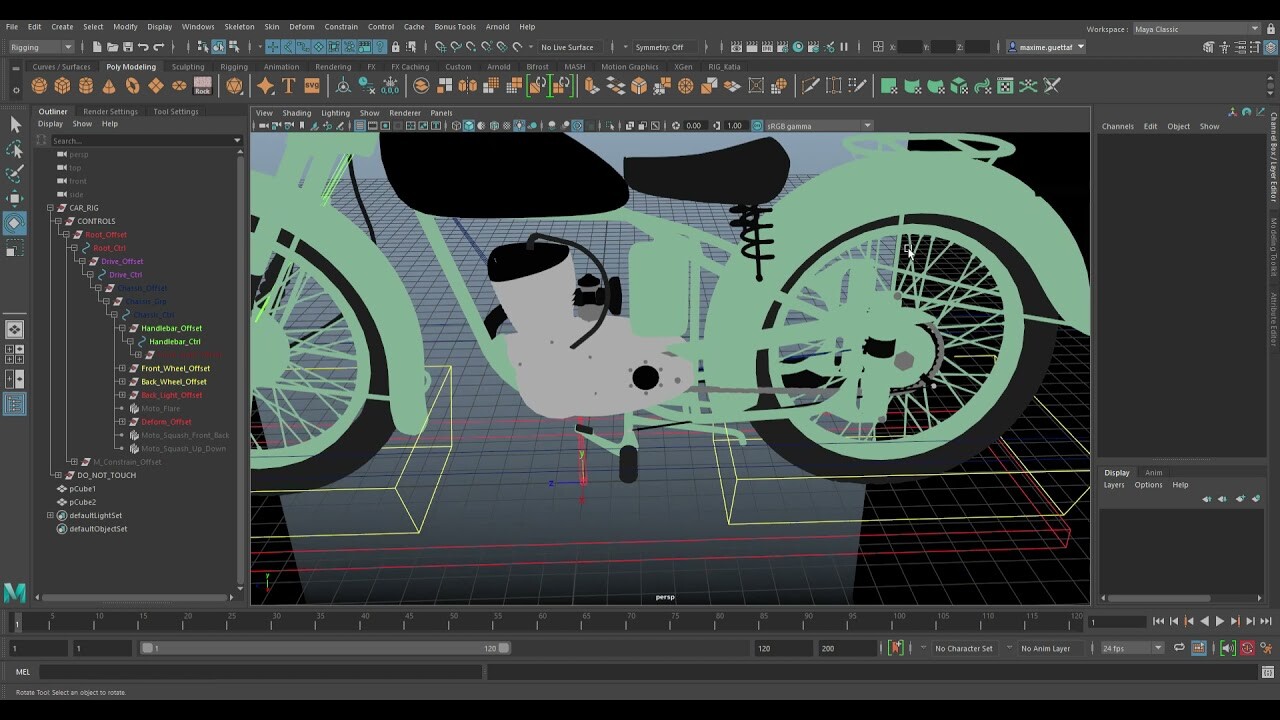The height and width of the screenshot is (720, 1280).
Task: Select the Polygon Sphere tool on the shelf
Action: pyautogui.click(x=39, y=85)
